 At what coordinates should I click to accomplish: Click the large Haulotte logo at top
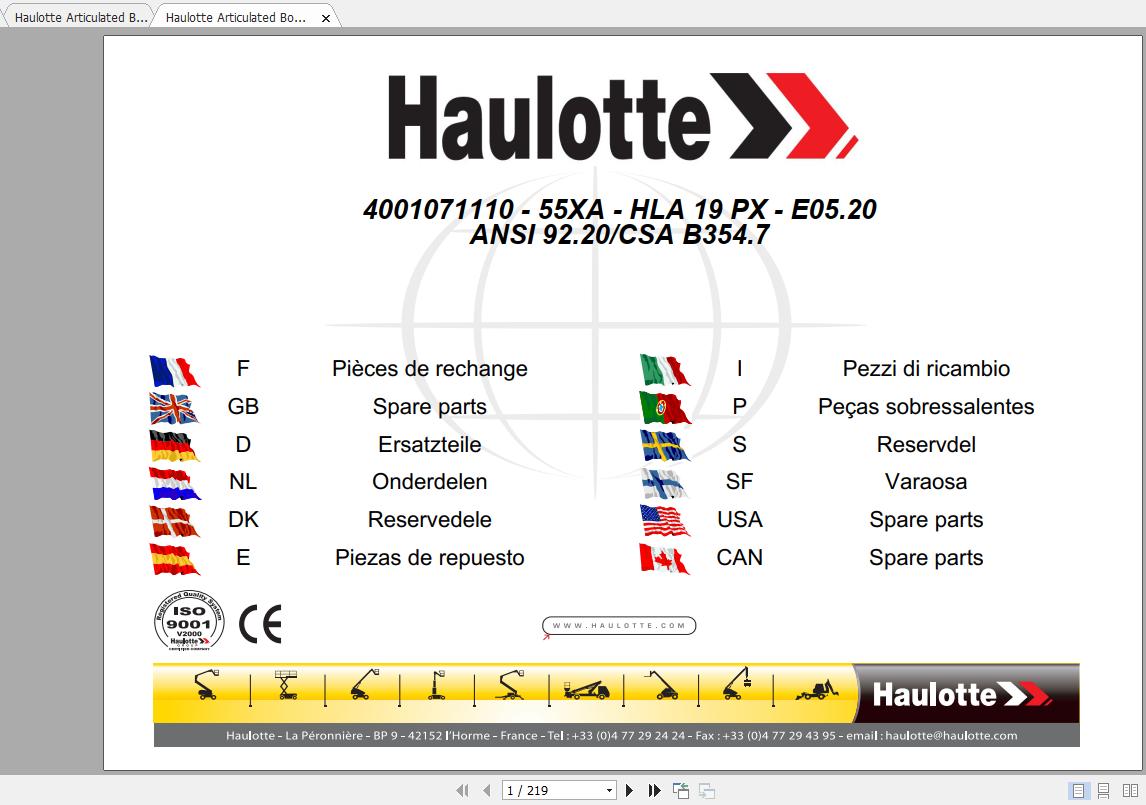tap(622, 116)
